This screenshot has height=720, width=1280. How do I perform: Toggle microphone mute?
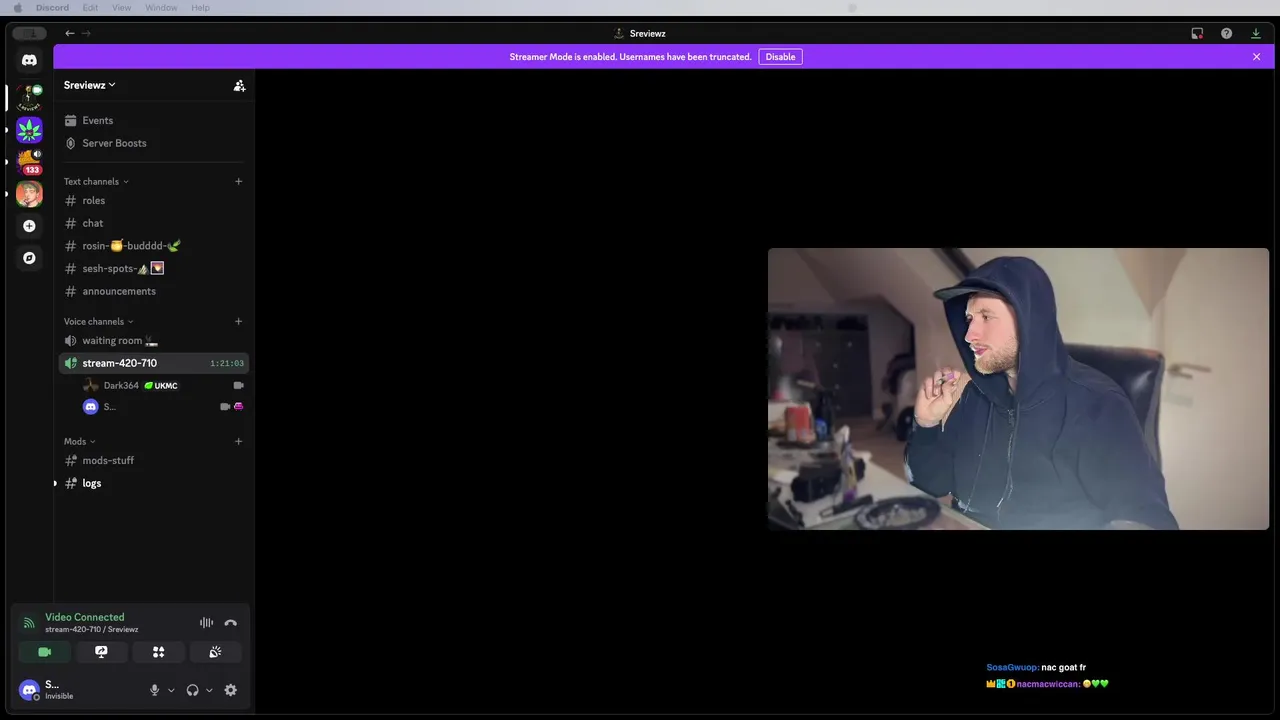[154, 690]
